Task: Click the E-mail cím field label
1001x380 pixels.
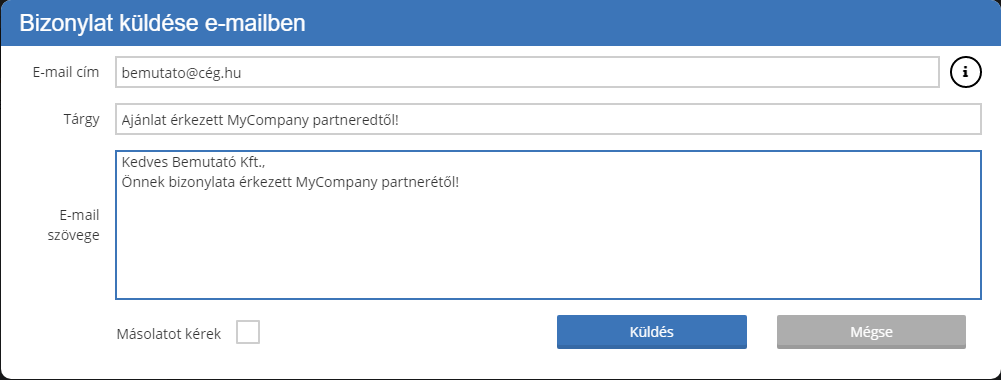Action: click(x=66, y=72)
